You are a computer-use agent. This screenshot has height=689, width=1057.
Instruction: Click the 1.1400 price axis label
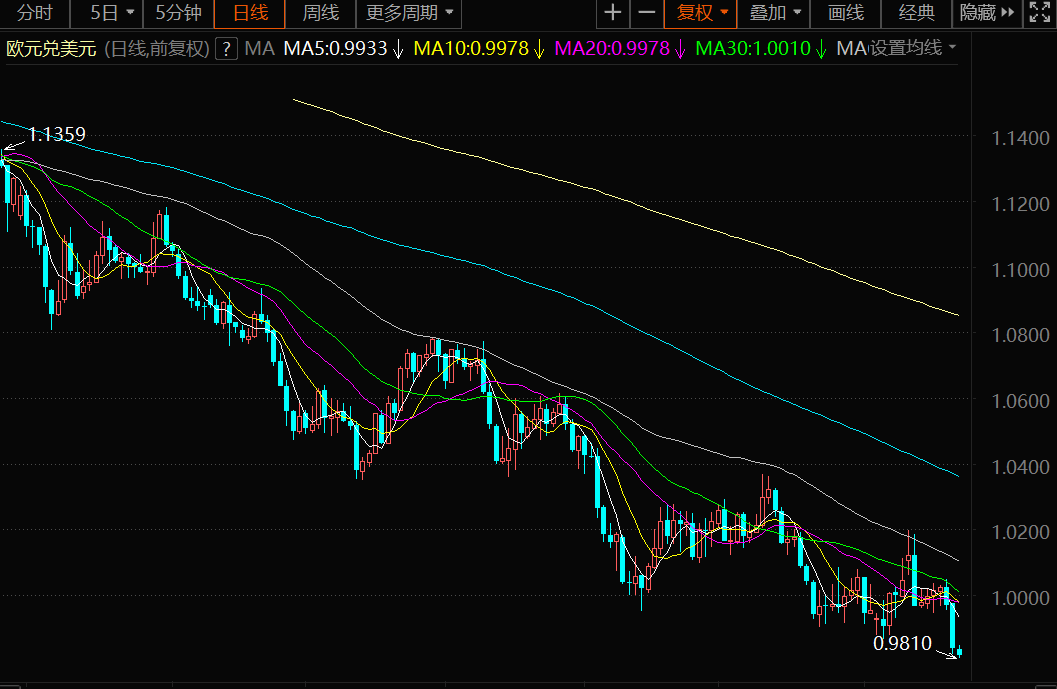(x=1020, y=138)
